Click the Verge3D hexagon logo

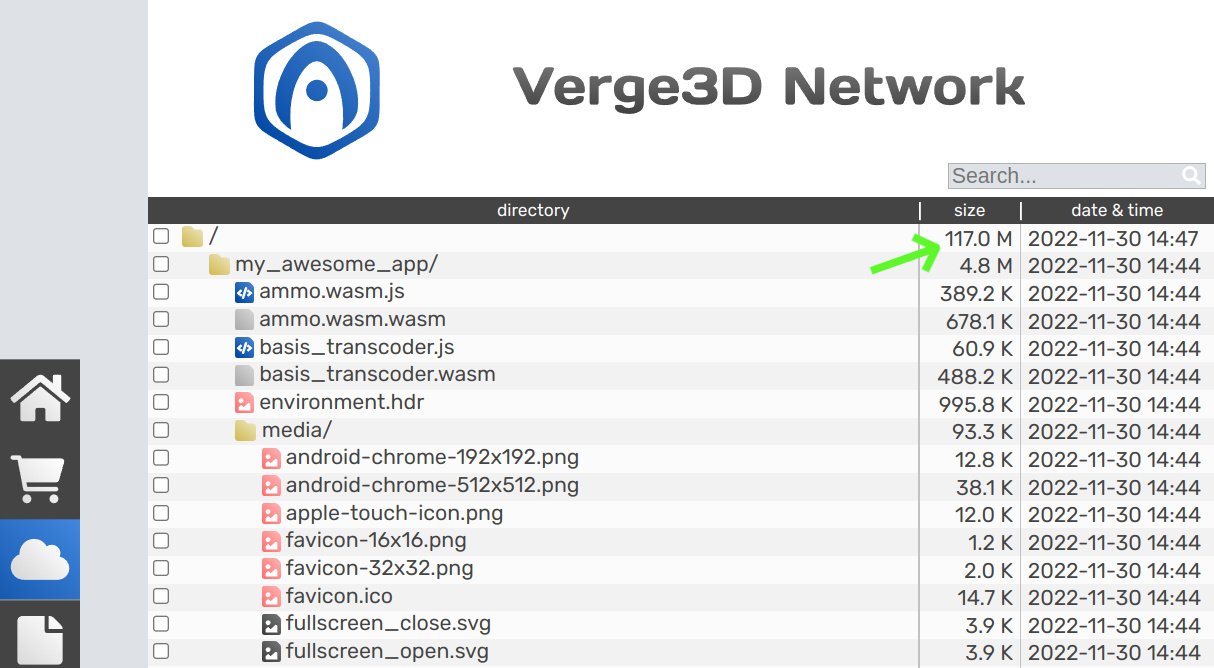(317, 90)
